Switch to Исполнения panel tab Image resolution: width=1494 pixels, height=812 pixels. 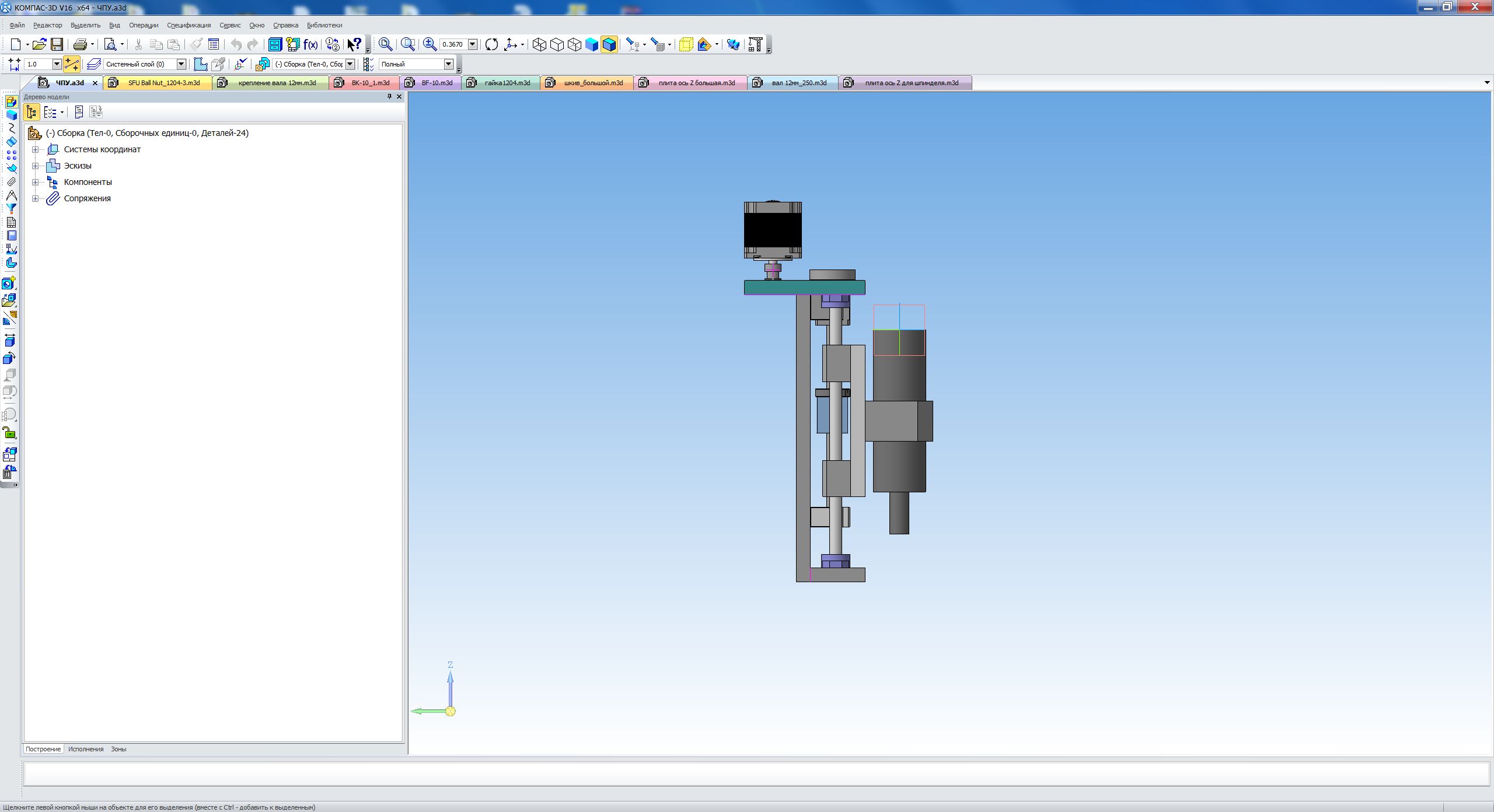86,749
